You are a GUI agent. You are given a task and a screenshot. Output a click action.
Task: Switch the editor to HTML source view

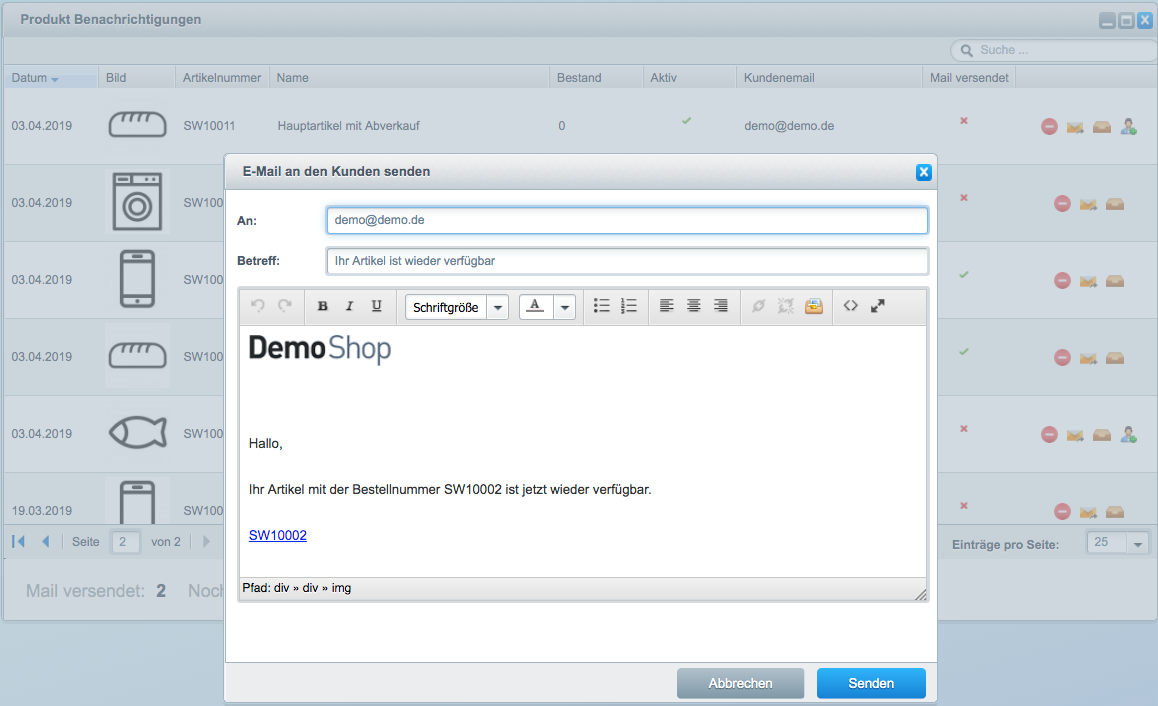851,306
